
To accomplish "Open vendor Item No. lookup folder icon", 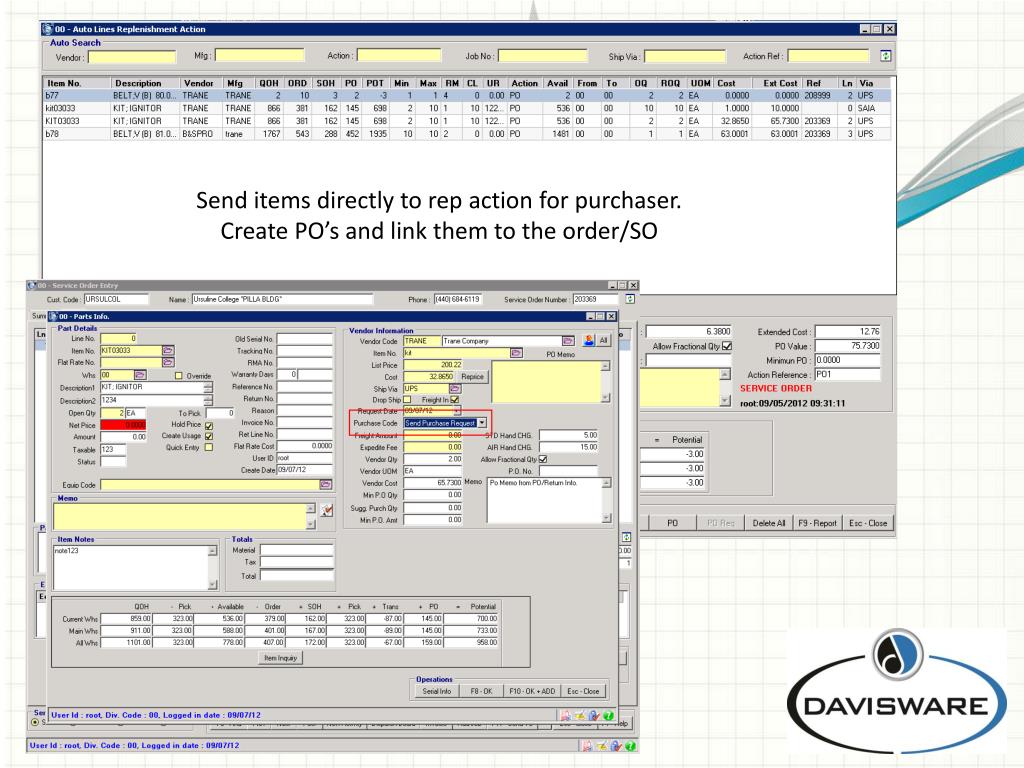I will point(516,353).
